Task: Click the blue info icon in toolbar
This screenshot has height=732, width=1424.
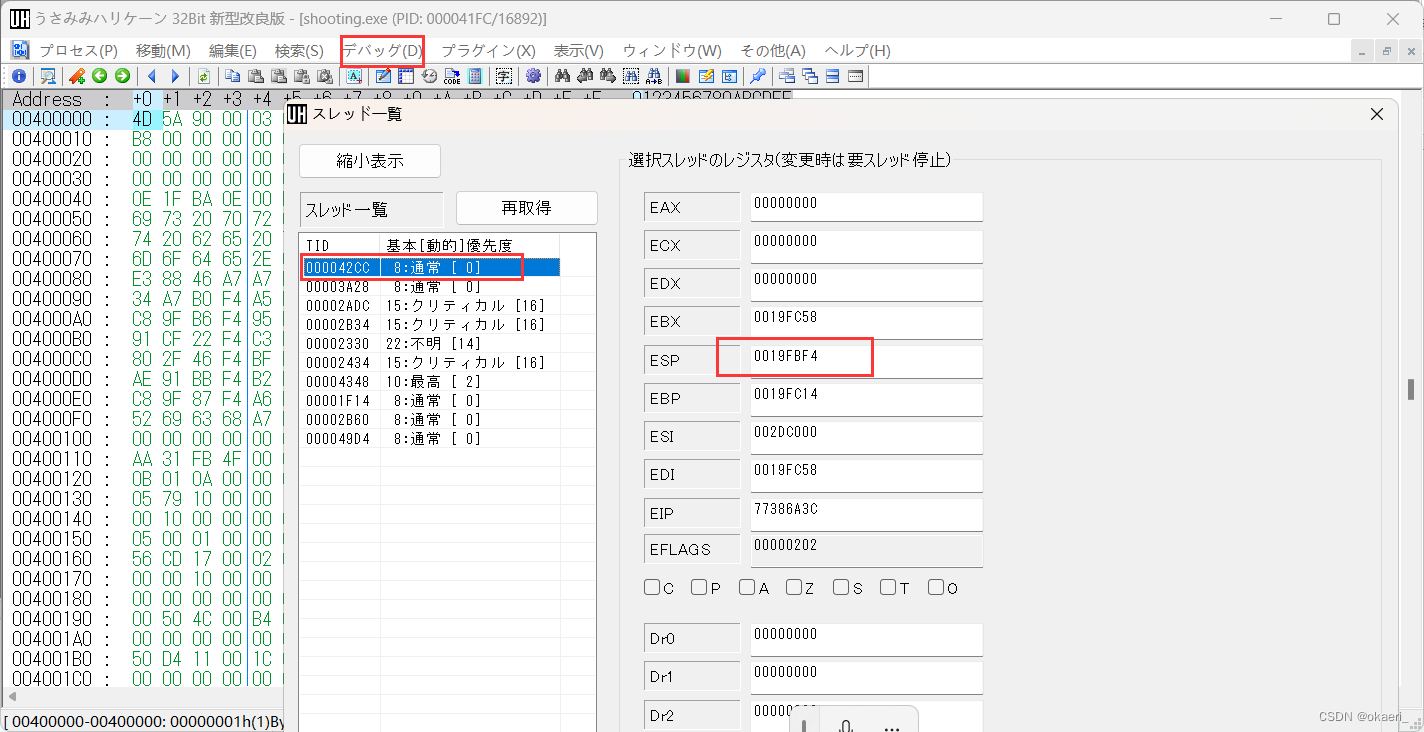Action: [x=19, y=76]
